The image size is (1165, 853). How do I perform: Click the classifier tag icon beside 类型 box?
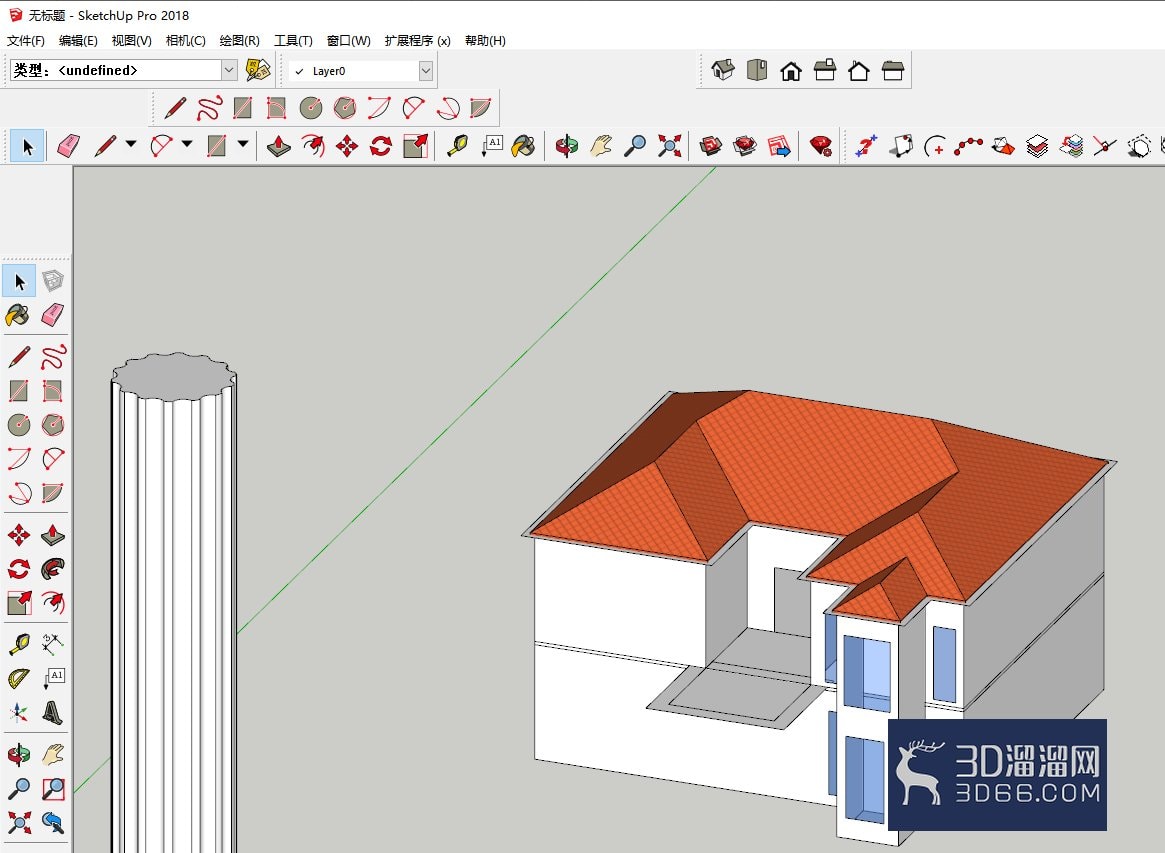(258, 70)
